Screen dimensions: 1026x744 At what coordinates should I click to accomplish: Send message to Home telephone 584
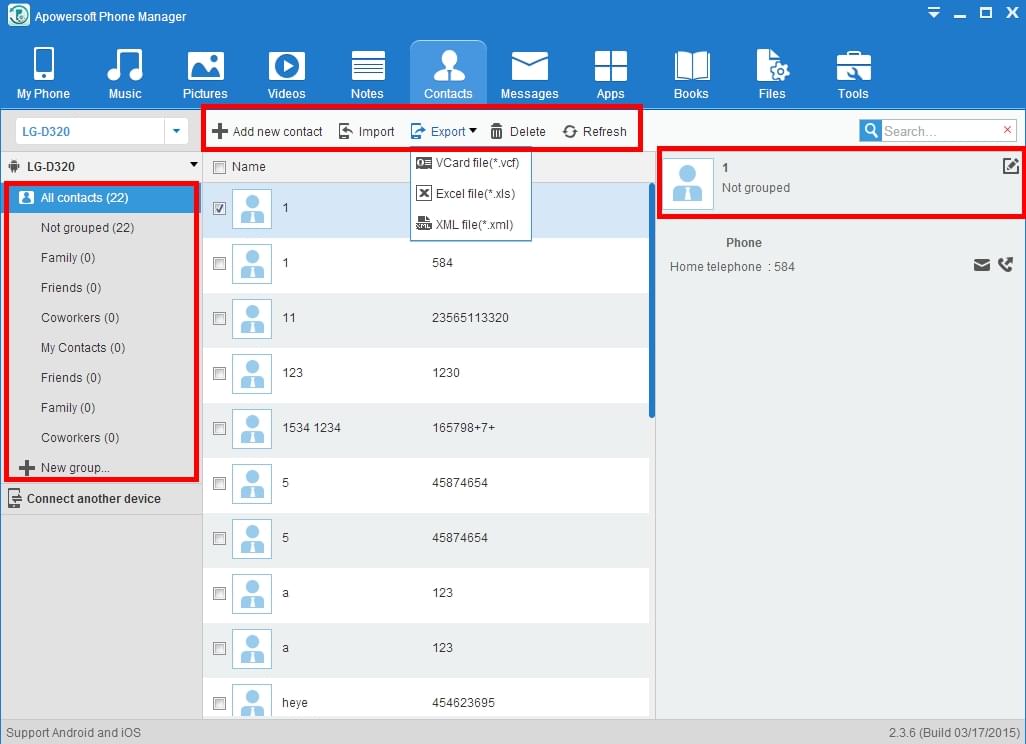point(982,264)
